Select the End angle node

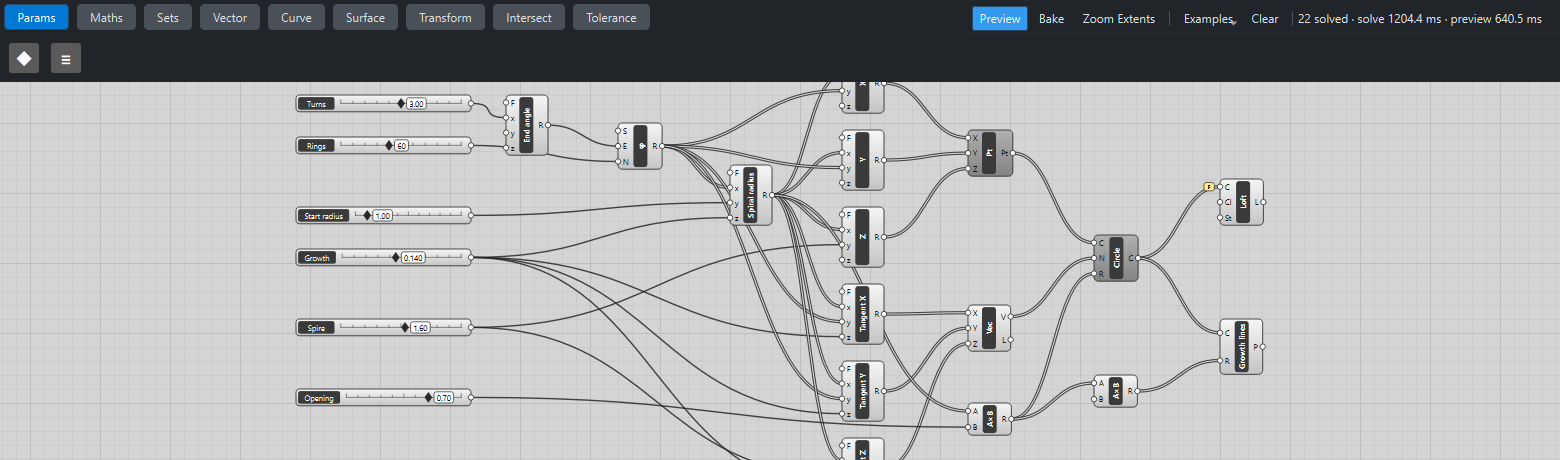(527, 125)
